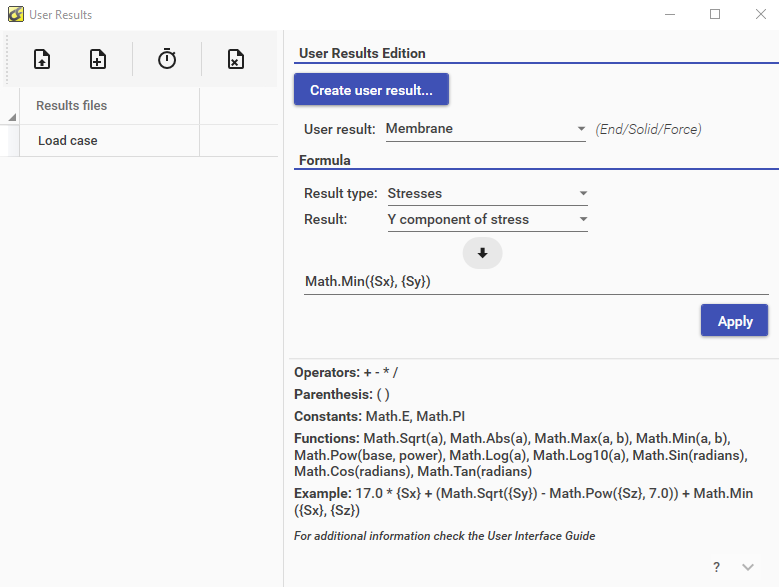The height and width of the screenshot is (587, 779).
Task: Click the add new file icon
Action: (97, 60)
